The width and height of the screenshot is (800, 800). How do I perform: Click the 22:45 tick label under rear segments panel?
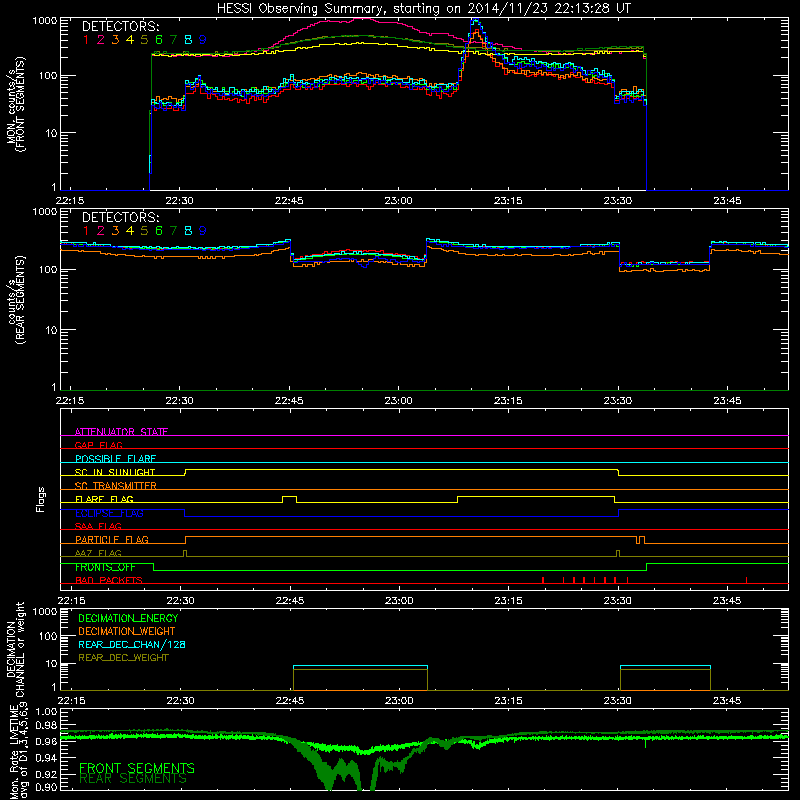pyautogui.click(x=289, y=401)
